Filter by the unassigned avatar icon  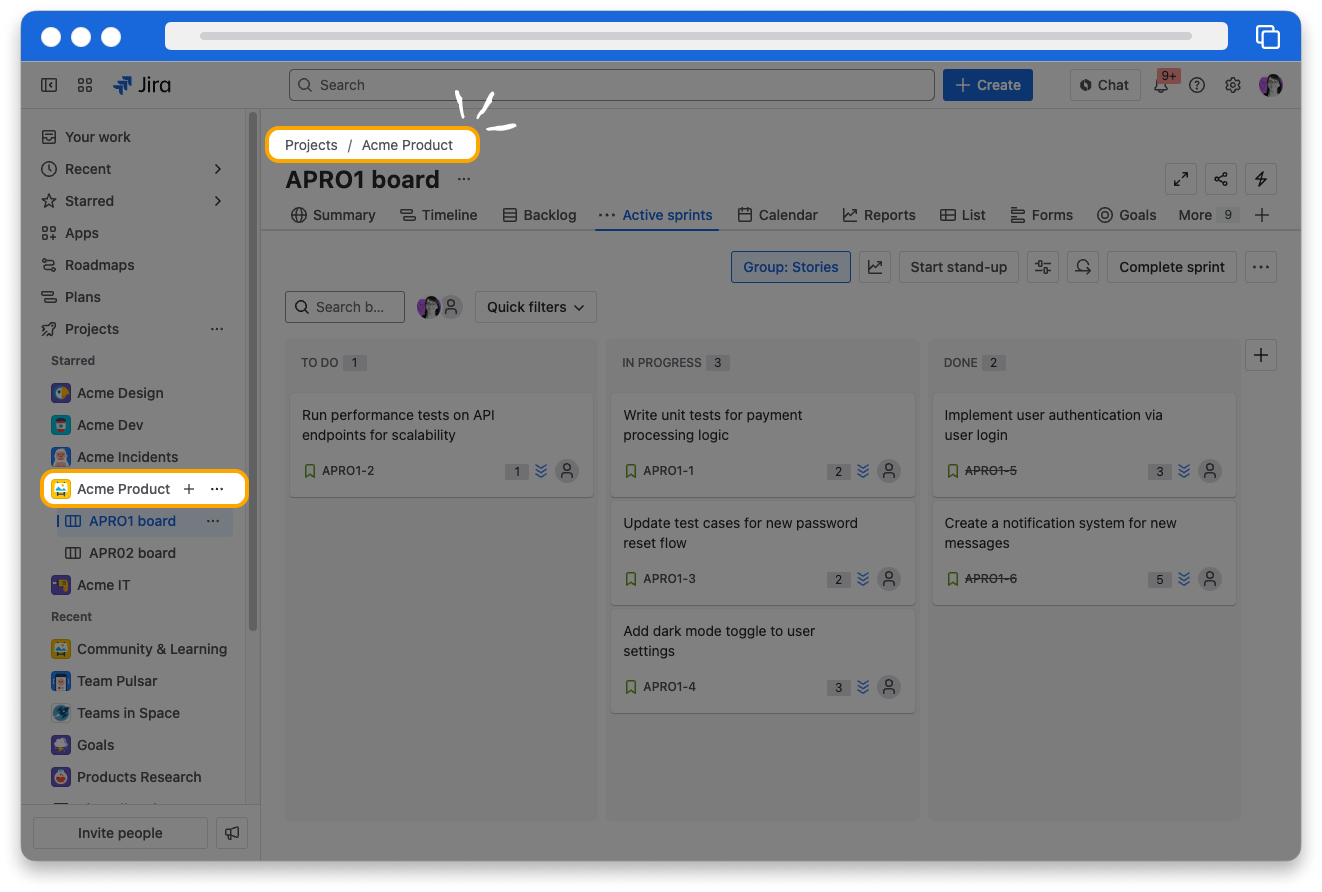tap(452, 307)
